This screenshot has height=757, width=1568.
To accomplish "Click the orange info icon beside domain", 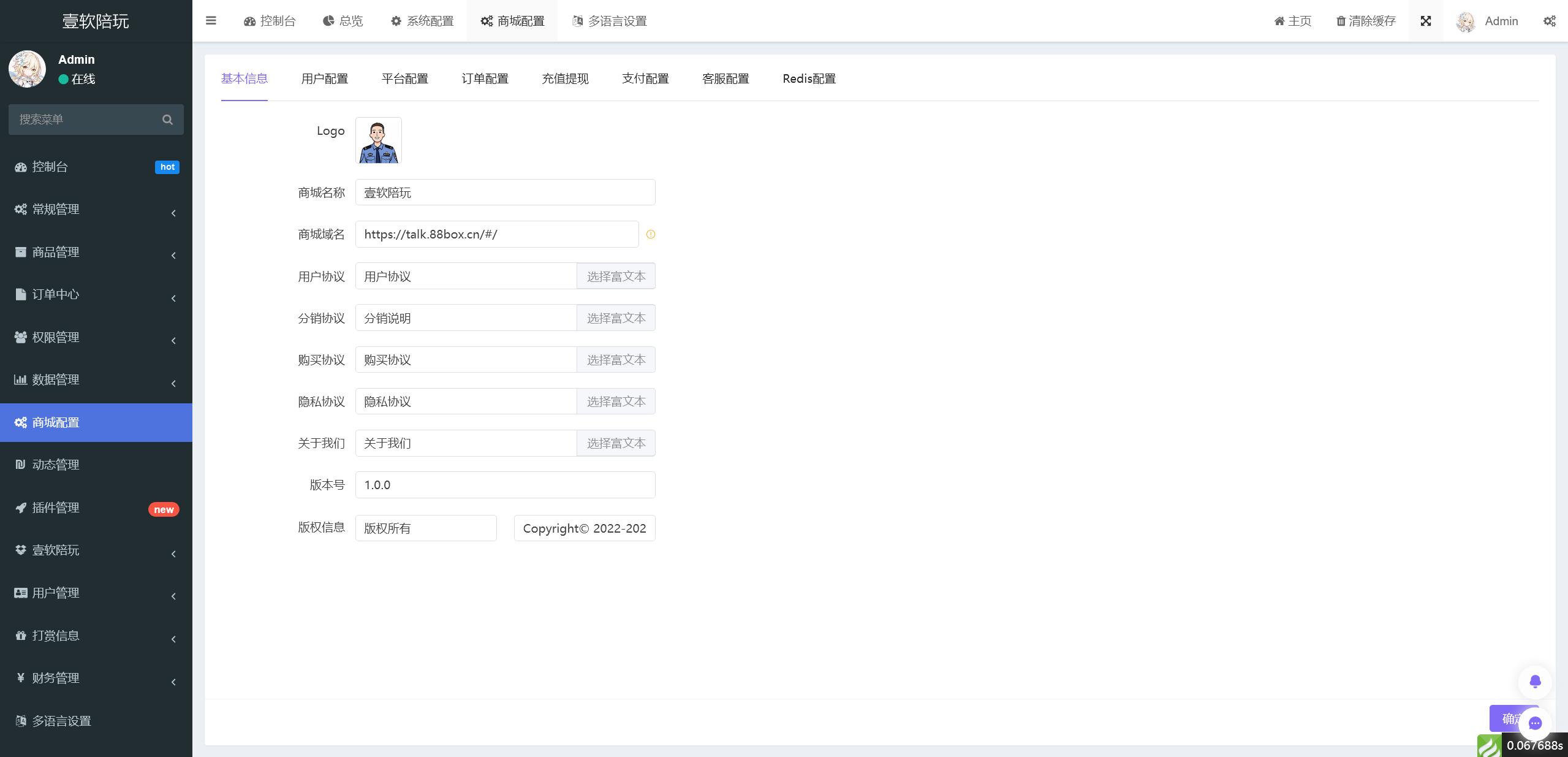I will point(651,234).
